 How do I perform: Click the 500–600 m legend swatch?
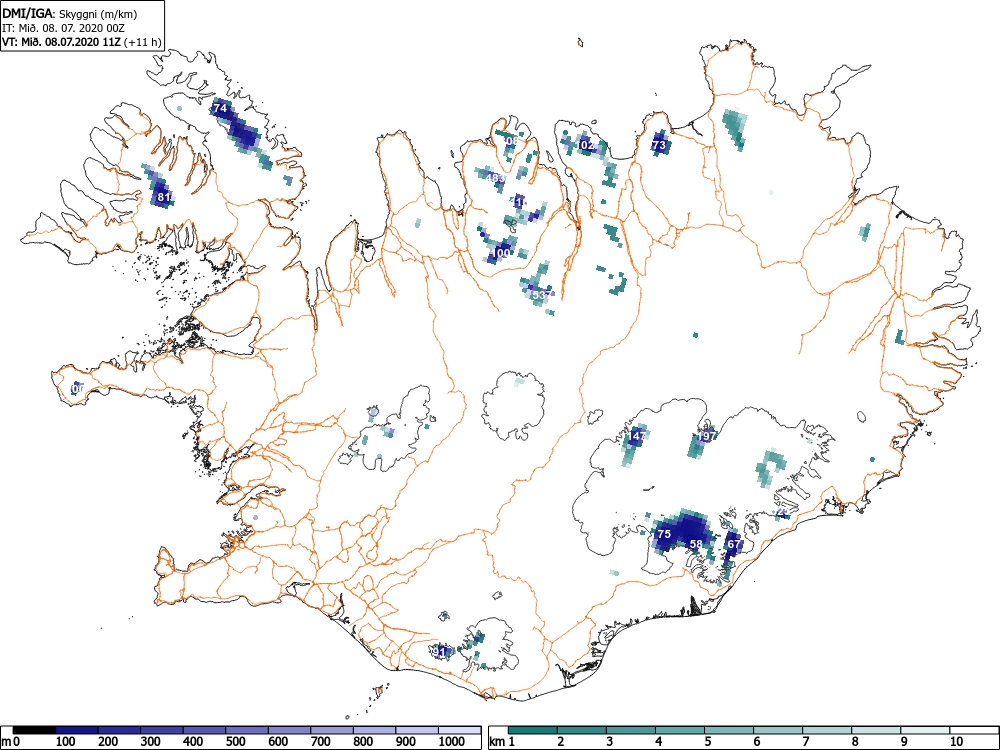pyautogui.click(x=247, y=730)
